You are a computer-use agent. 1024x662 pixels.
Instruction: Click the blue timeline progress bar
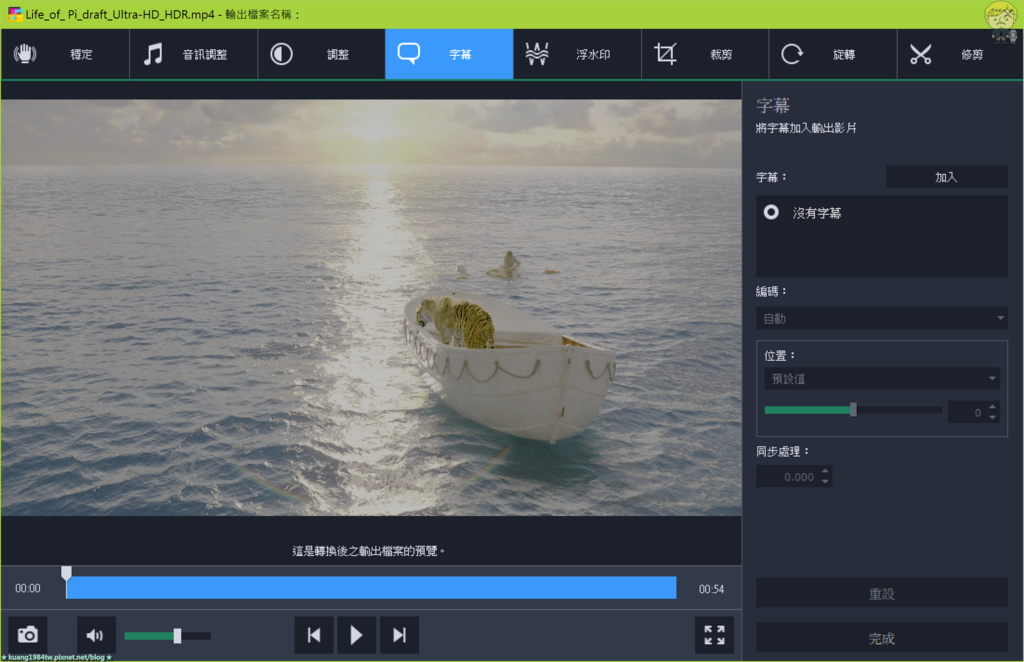371,588
